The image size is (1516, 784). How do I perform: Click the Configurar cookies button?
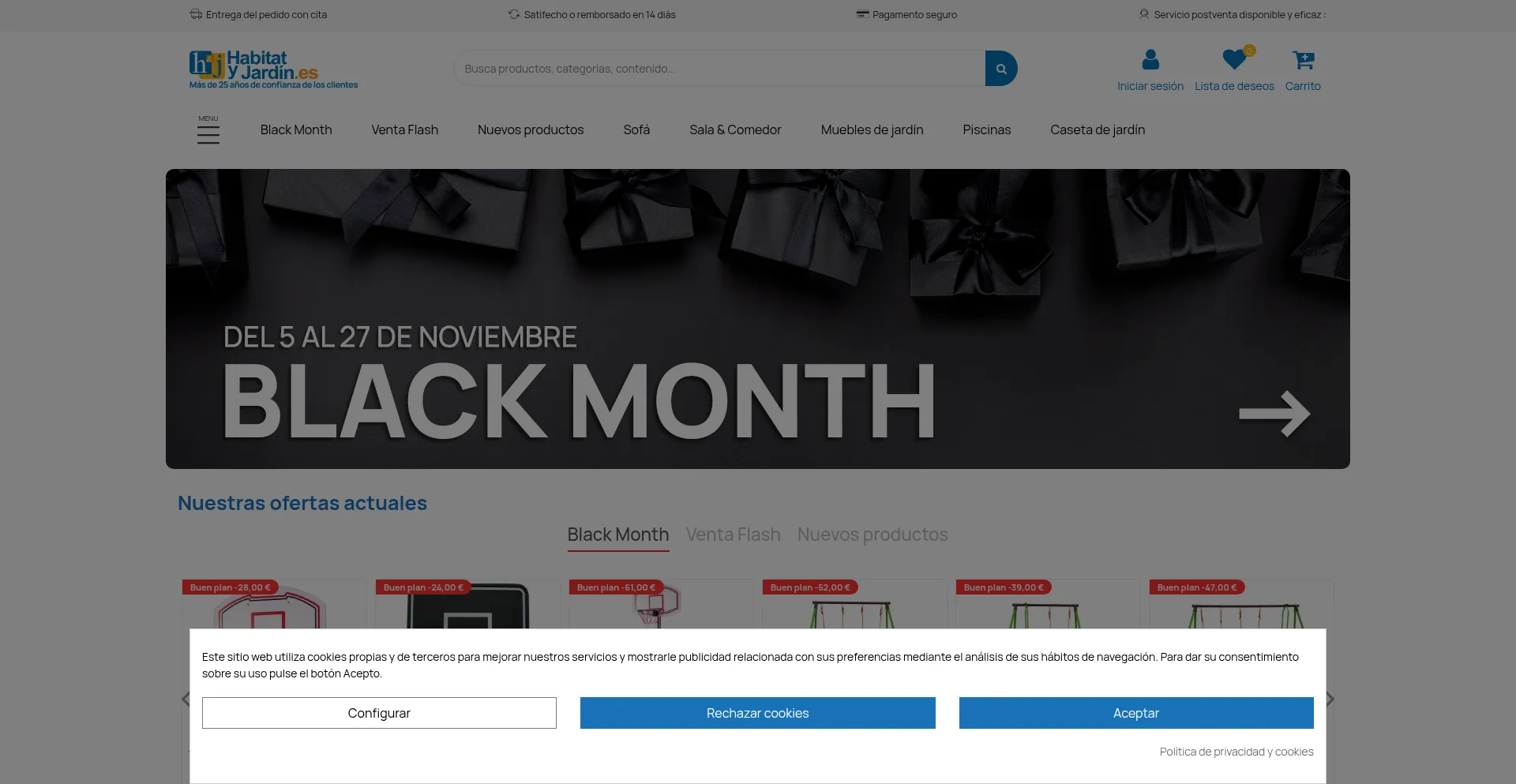coord(379,713)
